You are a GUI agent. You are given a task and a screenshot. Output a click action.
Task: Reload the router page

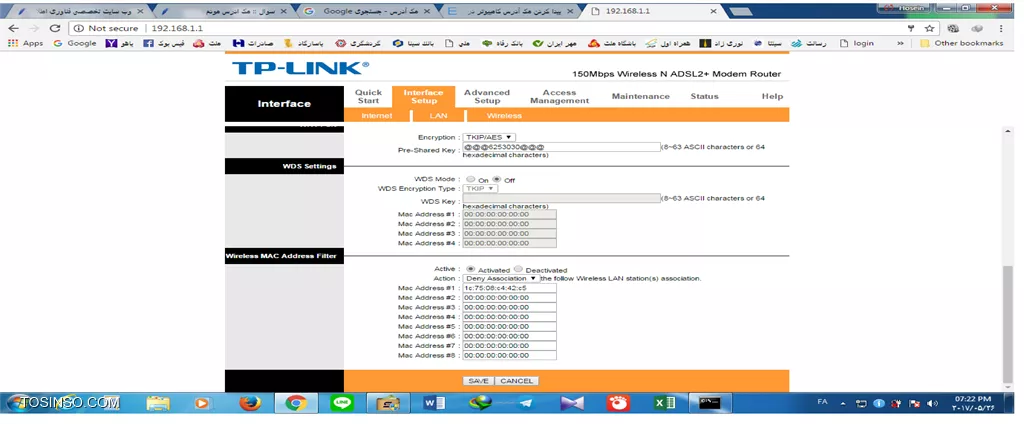55,28
